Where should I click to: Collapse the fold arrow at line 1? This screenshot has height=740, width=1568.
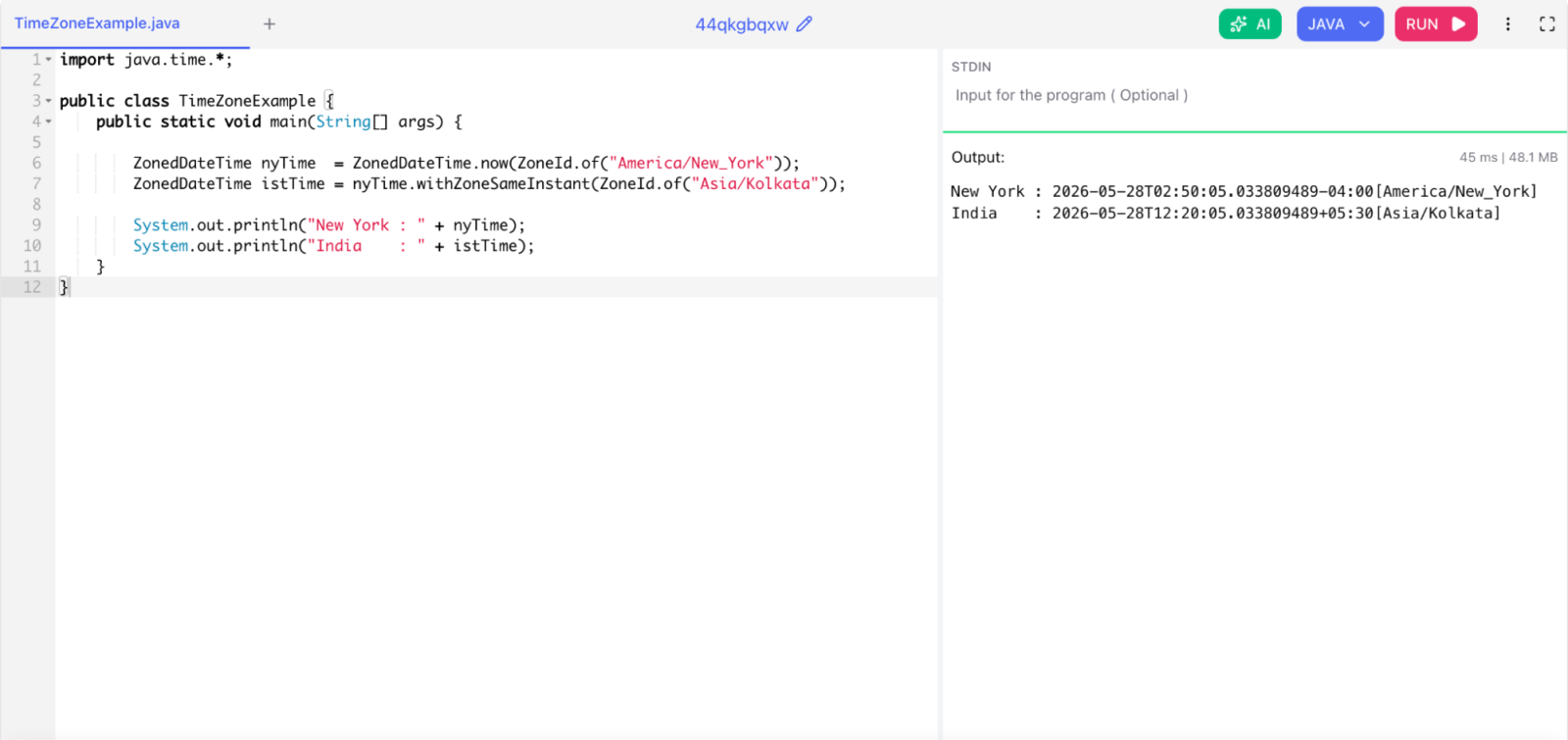pos(48,60)
